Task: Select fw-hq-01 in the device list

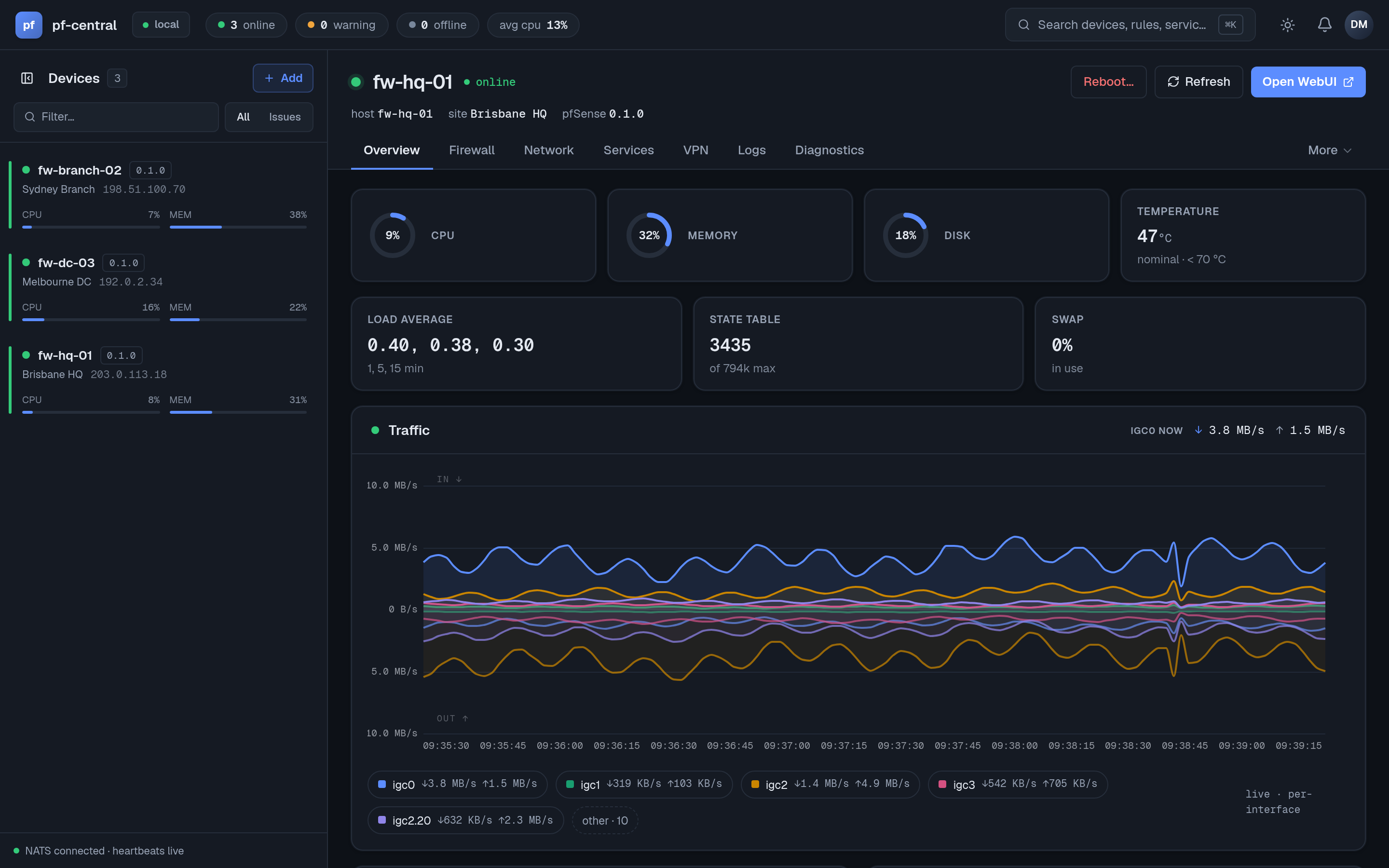Action: [163, 380]
